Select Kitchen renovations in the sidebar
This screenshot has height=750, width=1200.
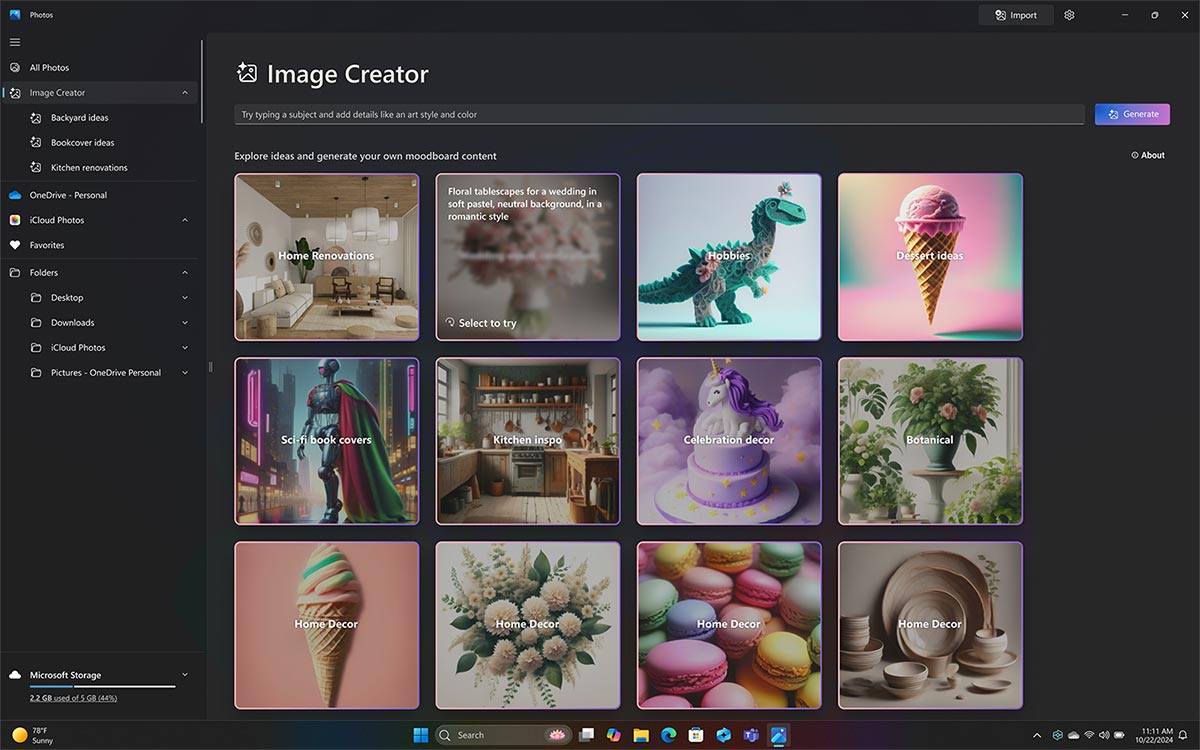point(89,168)
